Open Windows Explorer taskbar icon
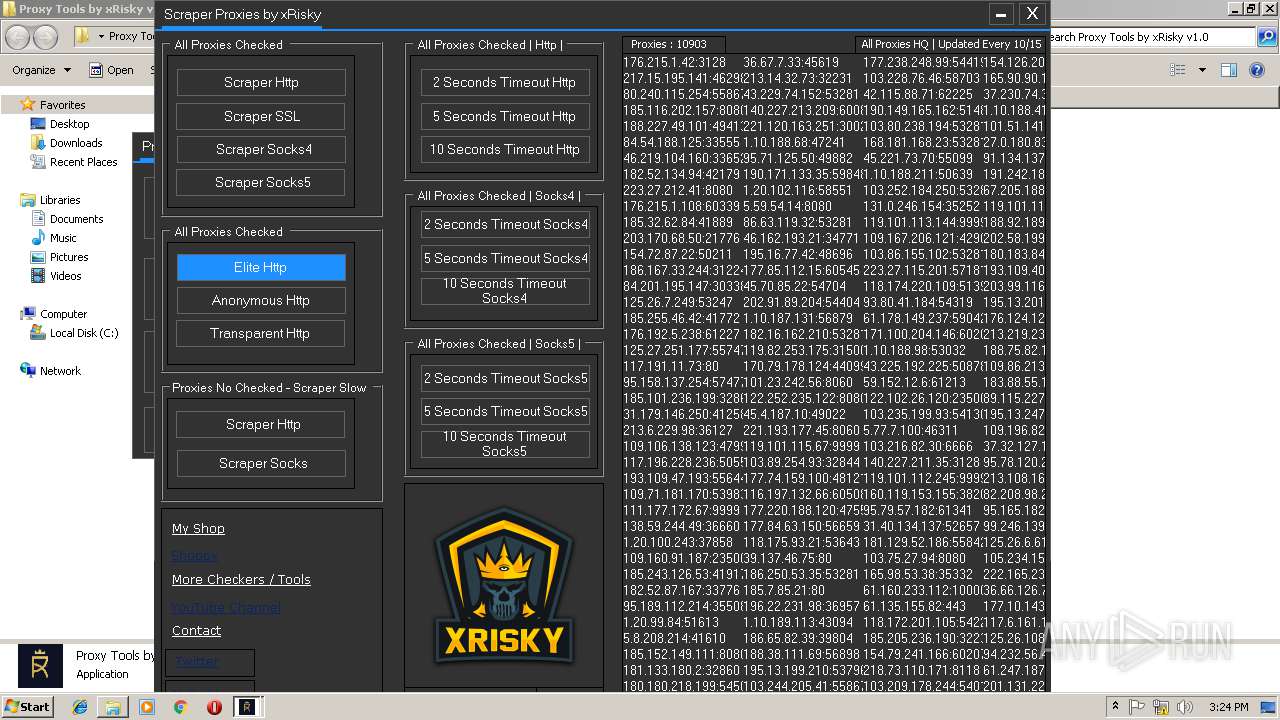This screenshot has width=1280, height=720. (x=113, y=707)
